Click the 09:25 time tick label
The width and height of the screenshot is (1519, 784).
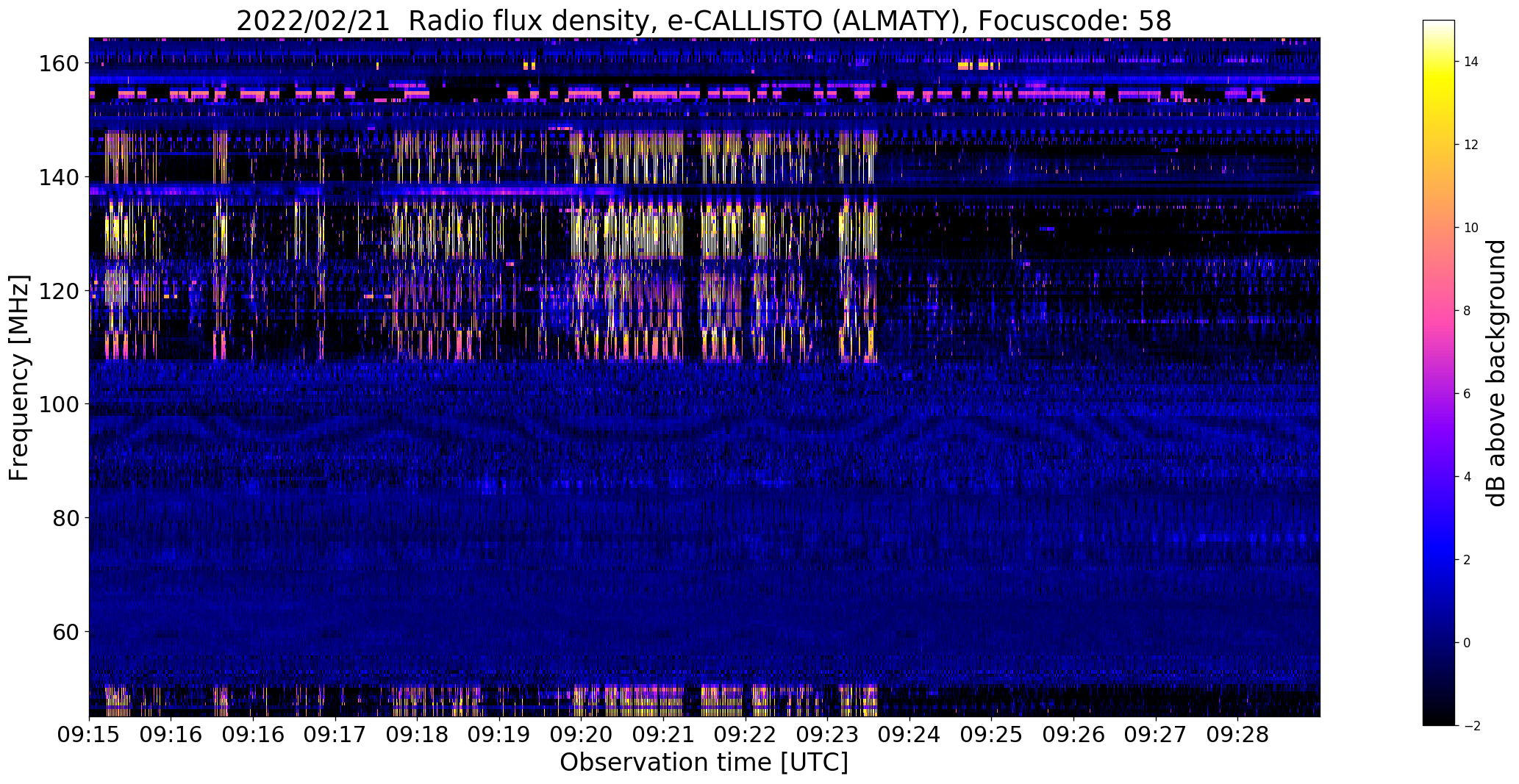point(991,735)
